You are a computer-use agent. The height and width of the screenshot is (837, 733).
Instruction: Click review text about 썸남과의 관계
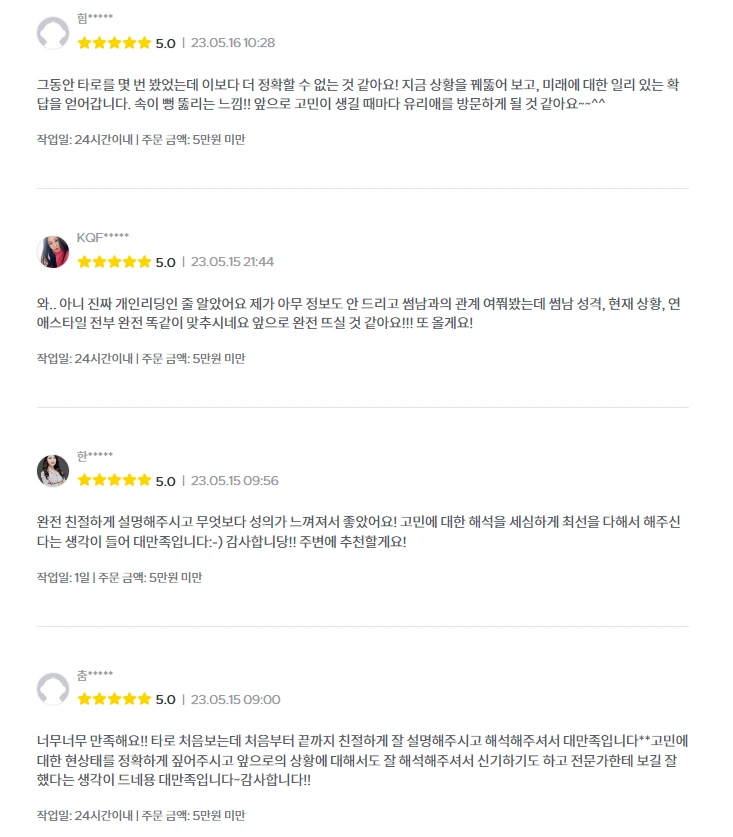coord(358,313)
